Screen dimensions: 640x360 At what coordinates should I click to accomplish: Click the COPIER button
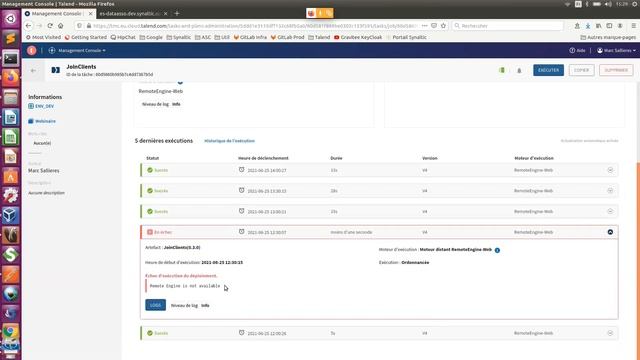coord(581,70)
